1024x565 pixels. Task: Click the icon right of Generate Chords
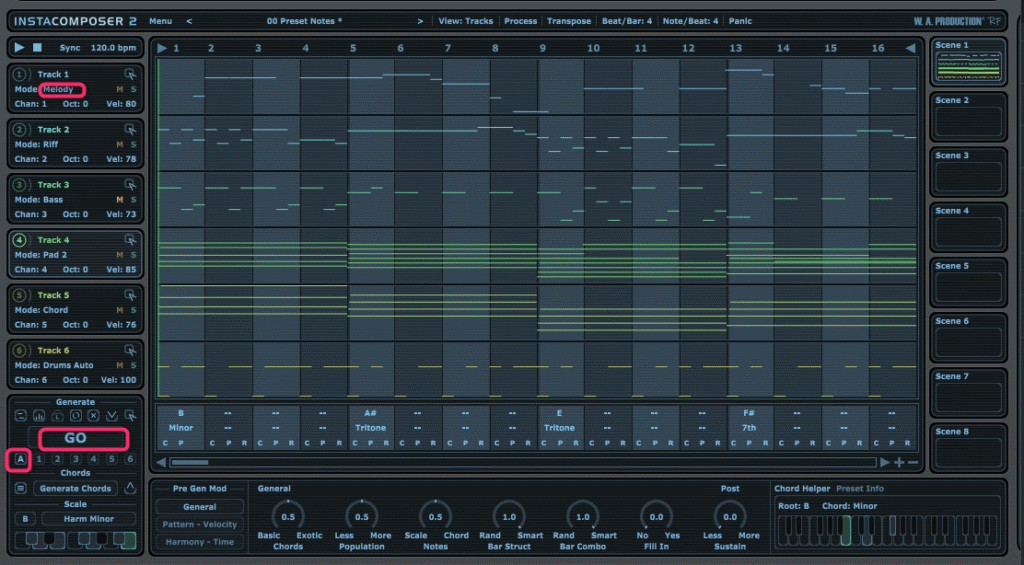click(x=130, y=488)
